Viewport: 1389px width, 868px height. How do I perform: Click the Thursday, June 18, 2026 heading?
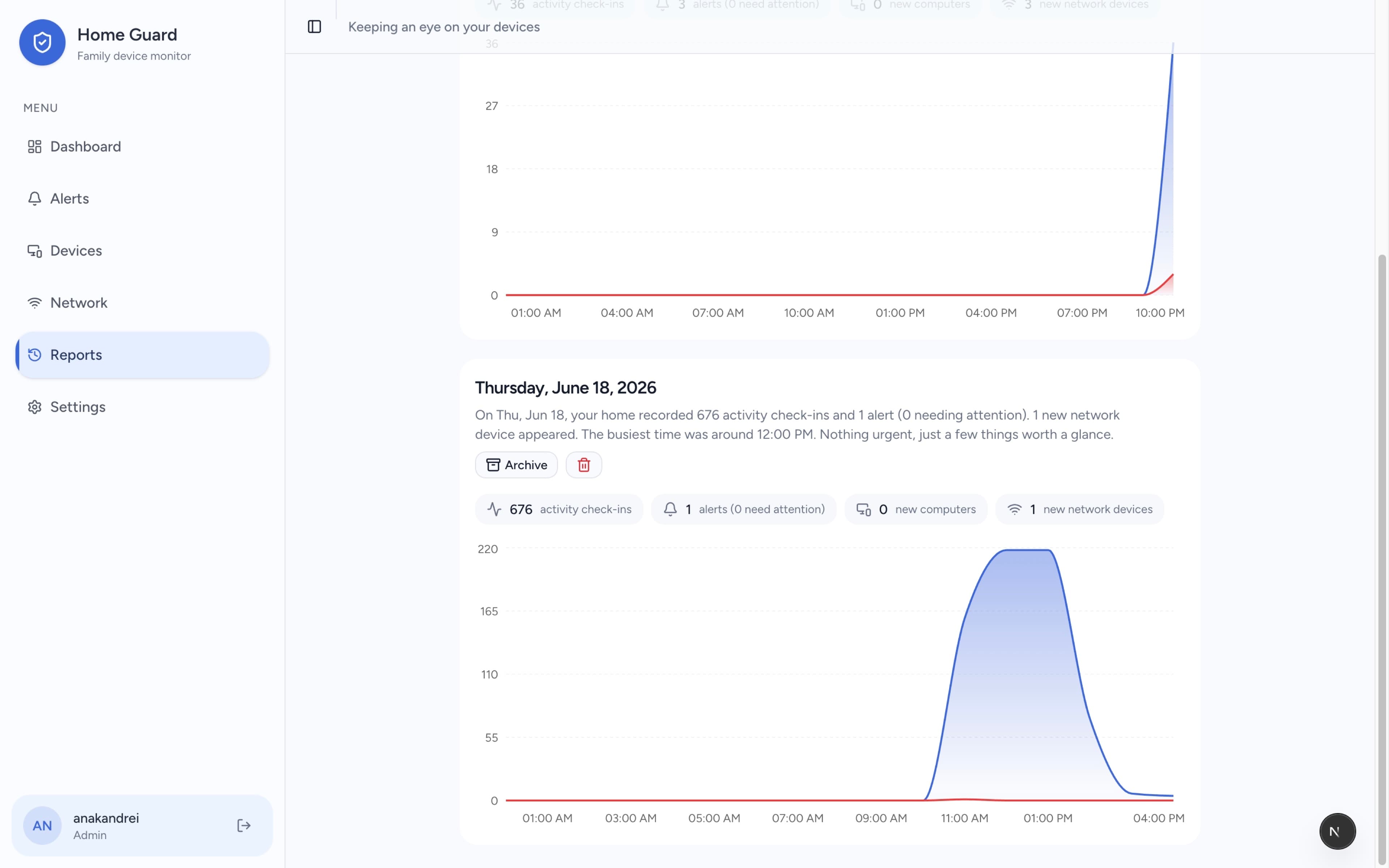pyautogui.click(x=565, y=388)
